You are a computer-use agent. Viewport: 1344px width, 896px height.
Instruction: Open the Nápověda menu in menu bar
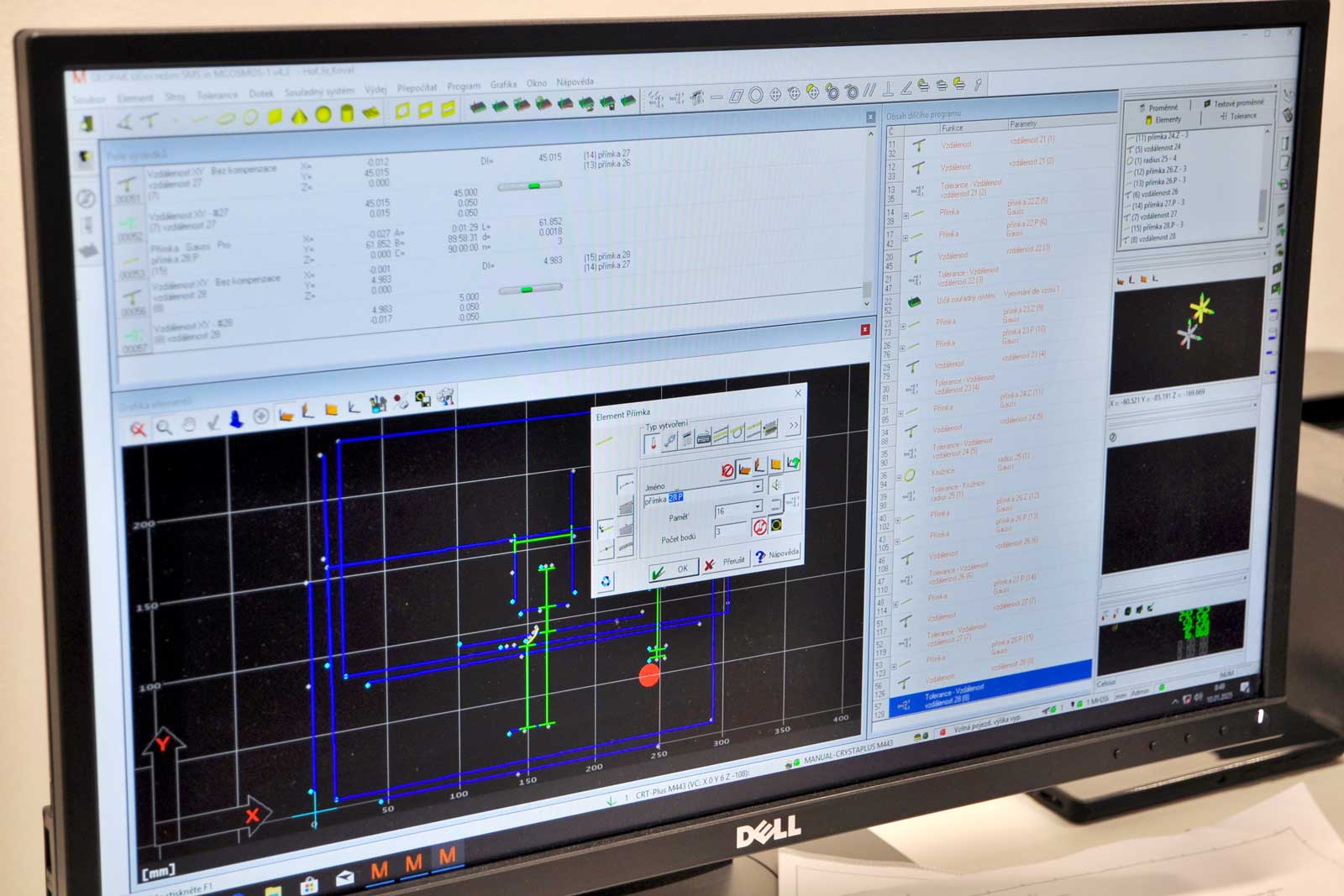click(575, 82)
